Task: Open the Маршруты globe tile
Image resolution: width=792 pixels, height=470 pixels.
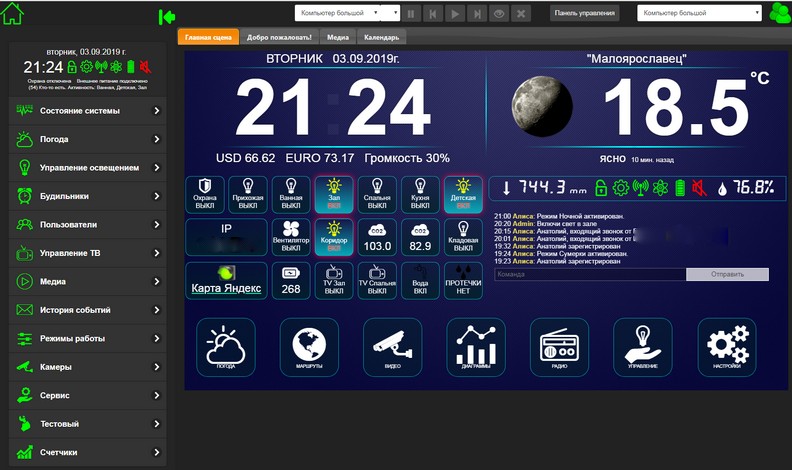Action: 309,347
